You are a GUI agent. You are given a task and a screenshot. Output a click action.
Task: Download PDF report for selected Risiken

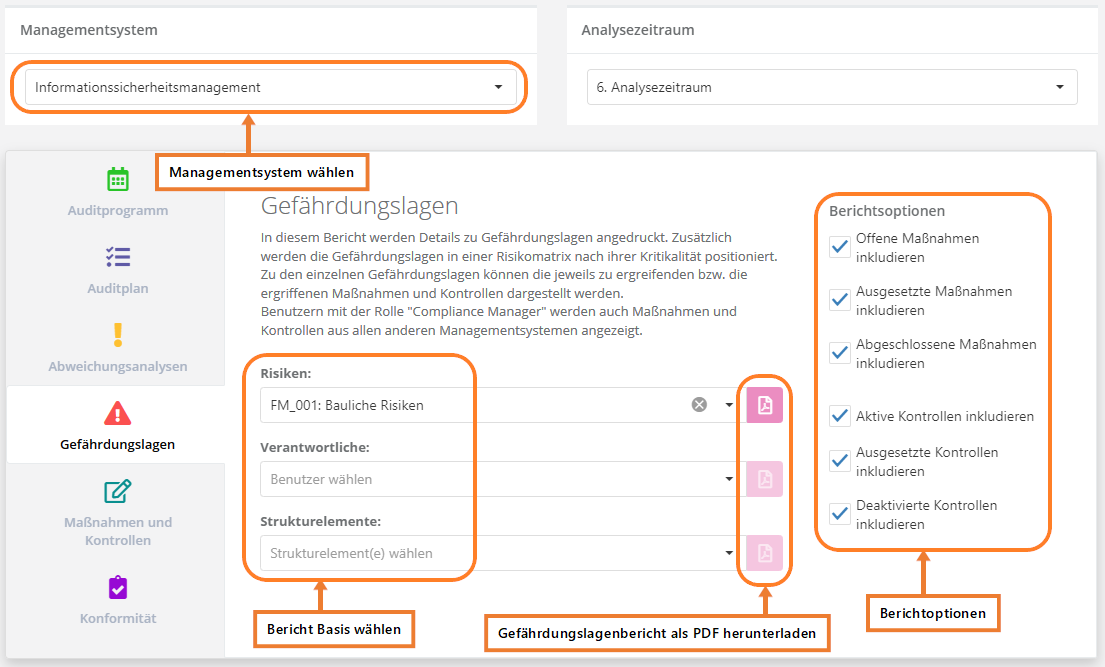tap(765, 405)
